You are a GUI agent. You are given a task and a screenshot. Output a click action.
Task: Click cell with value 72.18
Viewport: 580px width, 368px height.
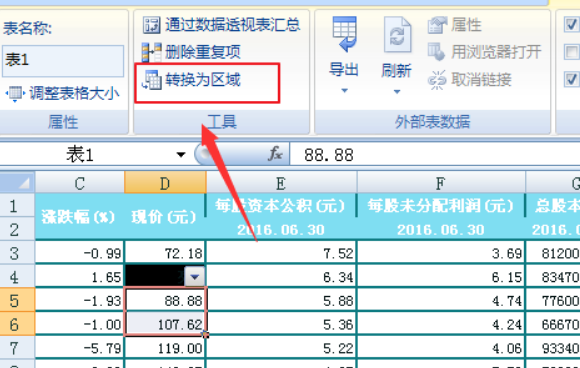165,253
